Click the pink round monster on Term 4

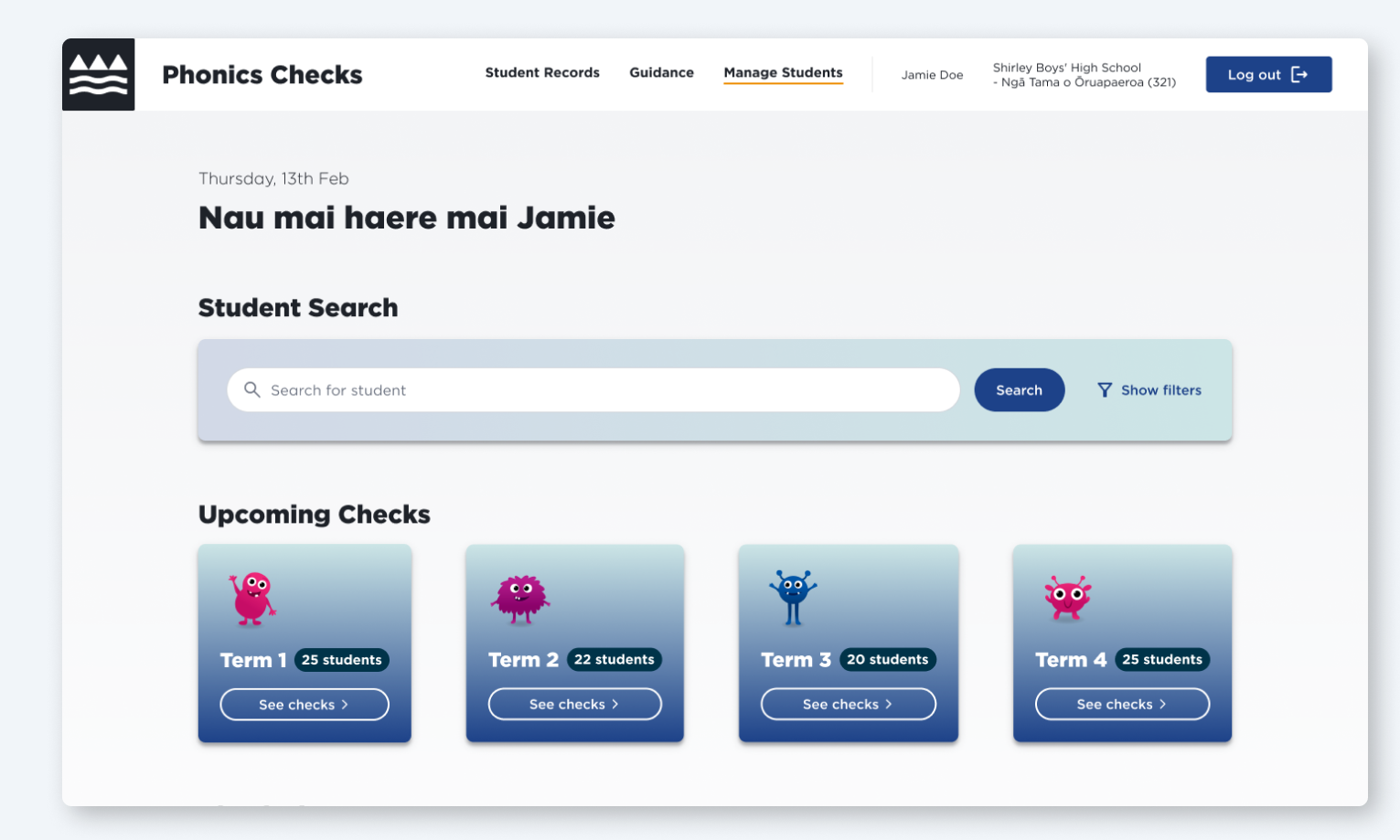pos(1067,598)
